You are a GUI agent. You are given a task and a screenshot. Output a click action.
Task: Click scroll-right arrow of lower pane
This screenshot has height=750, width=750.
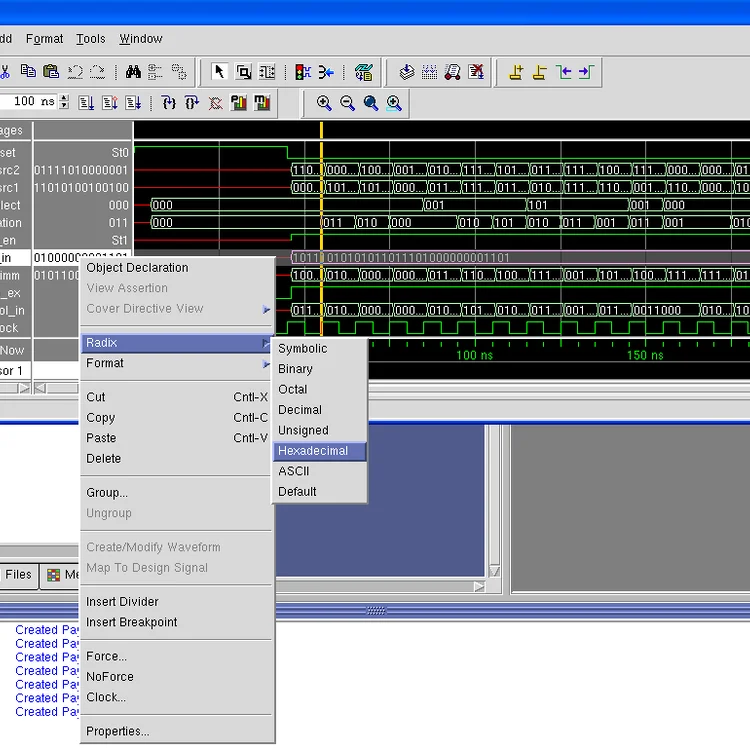479,587
